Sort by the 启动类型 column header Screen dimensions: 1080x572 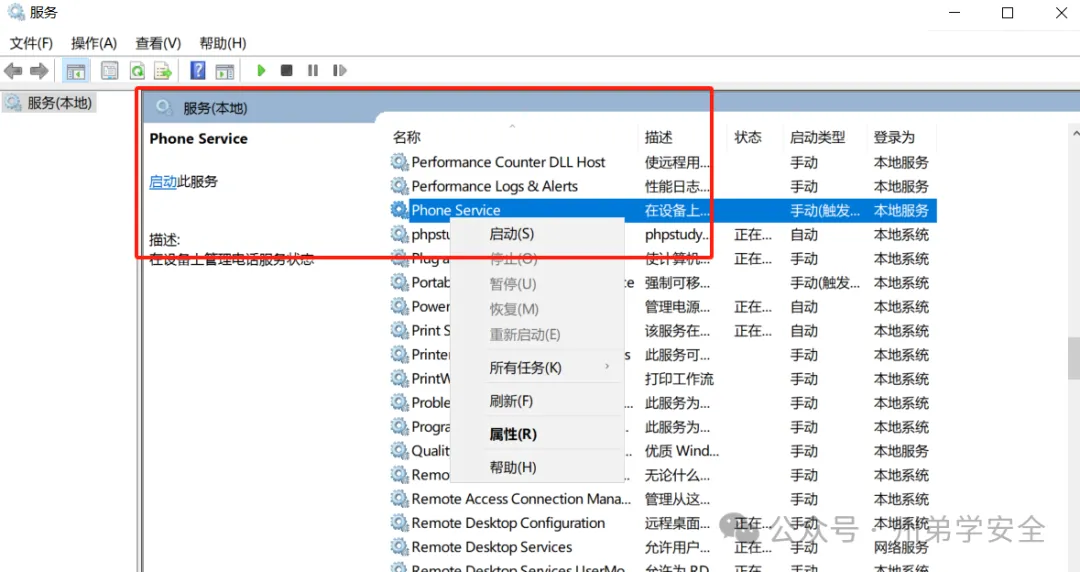coord(818,137)
